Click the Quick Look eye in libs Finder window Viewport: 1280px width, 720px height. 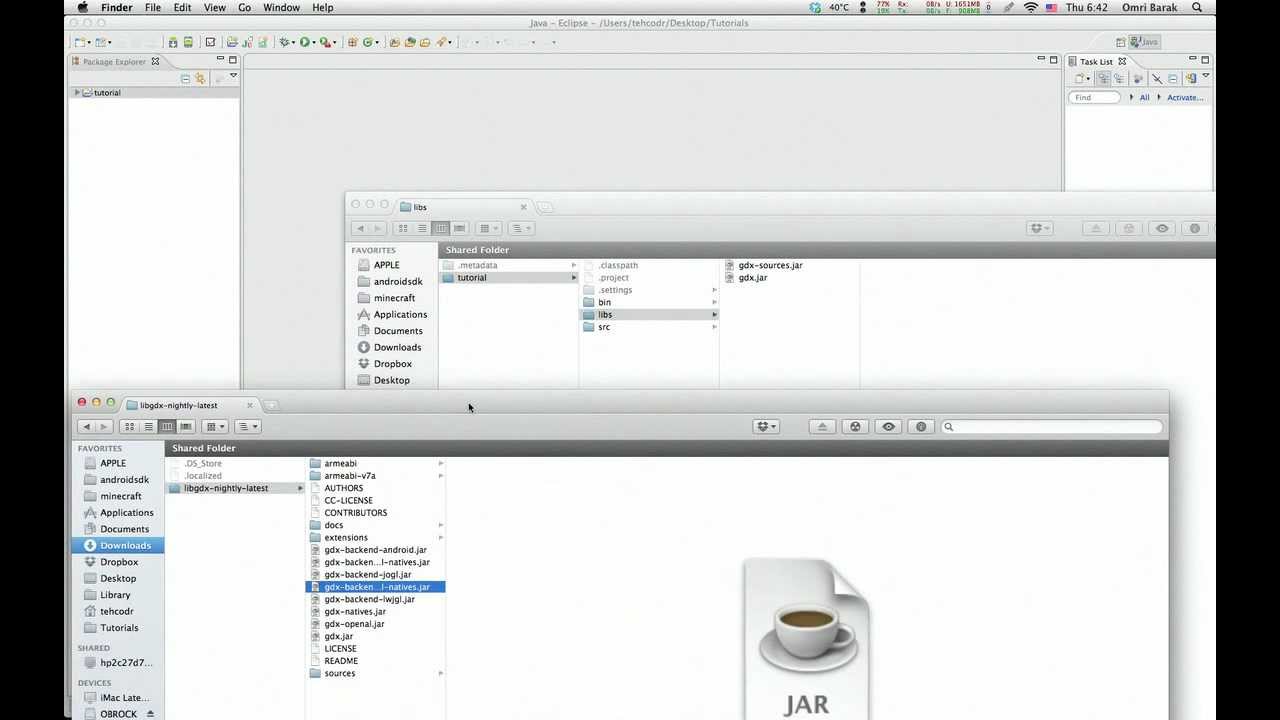pos(1162,228)
